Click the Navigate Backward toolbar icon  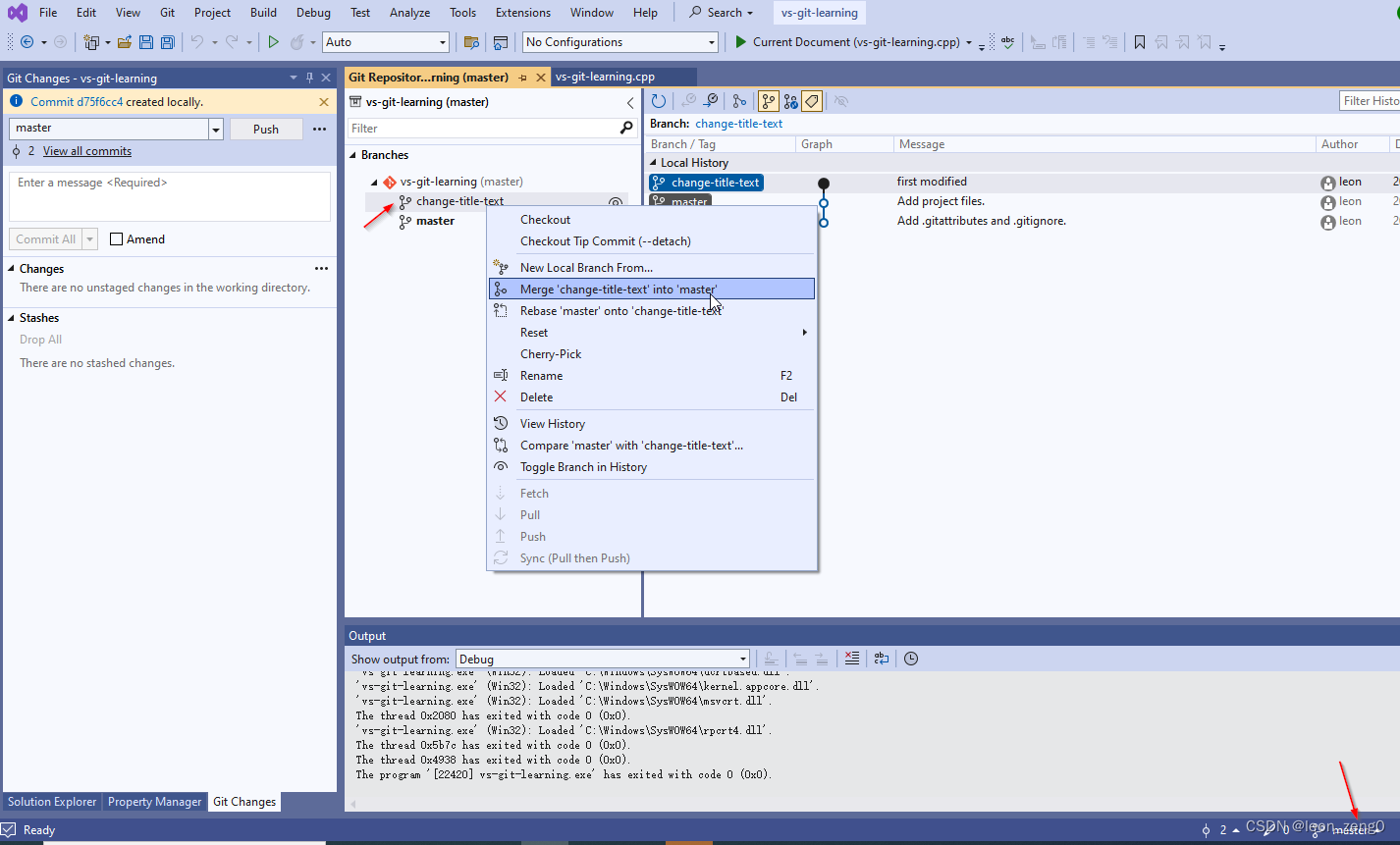tap(27, 42)
